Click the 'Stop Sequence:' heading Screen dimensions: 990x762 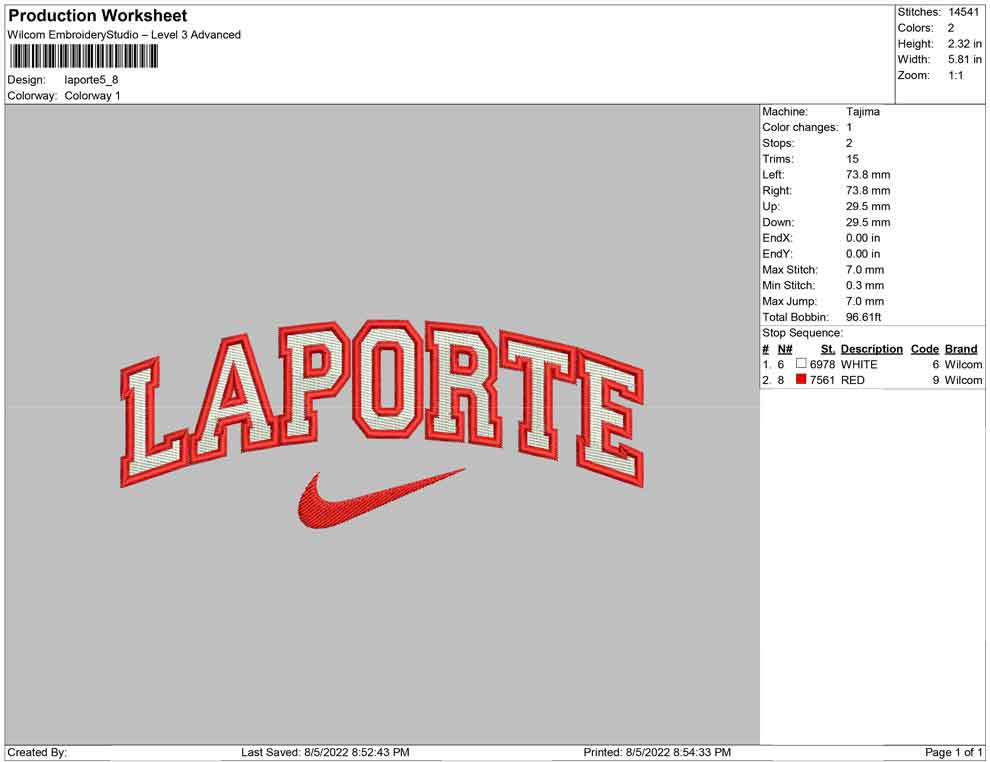pyautogui.click(x=802, y=333)
